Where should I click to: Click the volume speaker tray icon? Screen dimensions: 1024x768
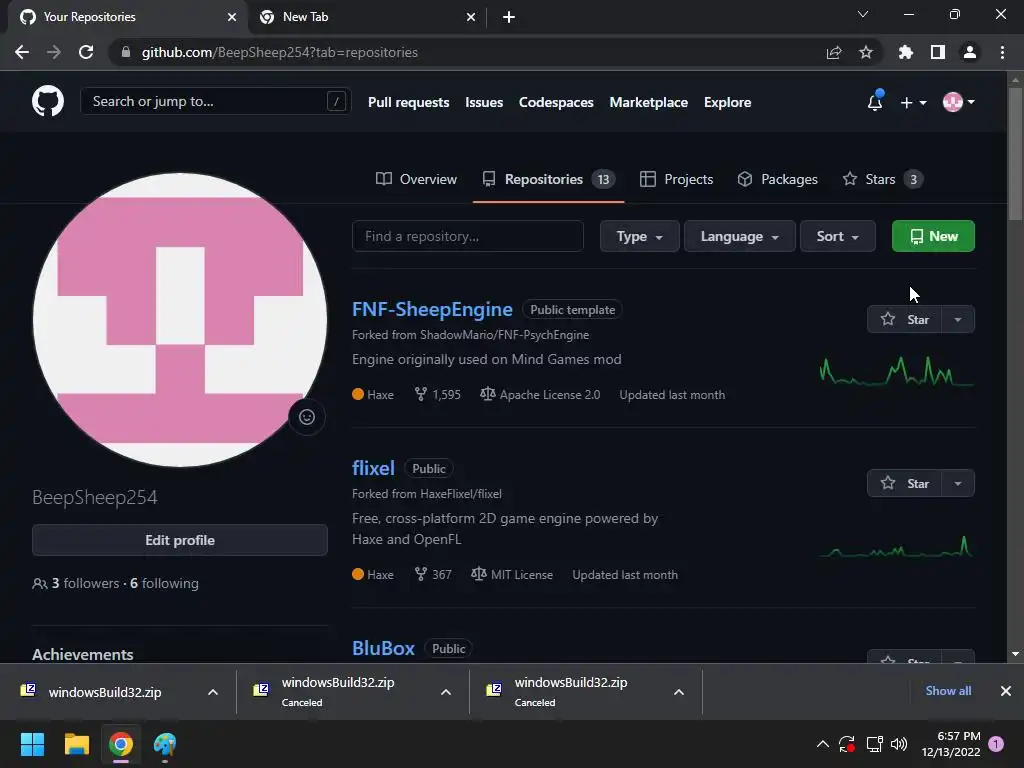pyautogui.click(x=899, y=744)
